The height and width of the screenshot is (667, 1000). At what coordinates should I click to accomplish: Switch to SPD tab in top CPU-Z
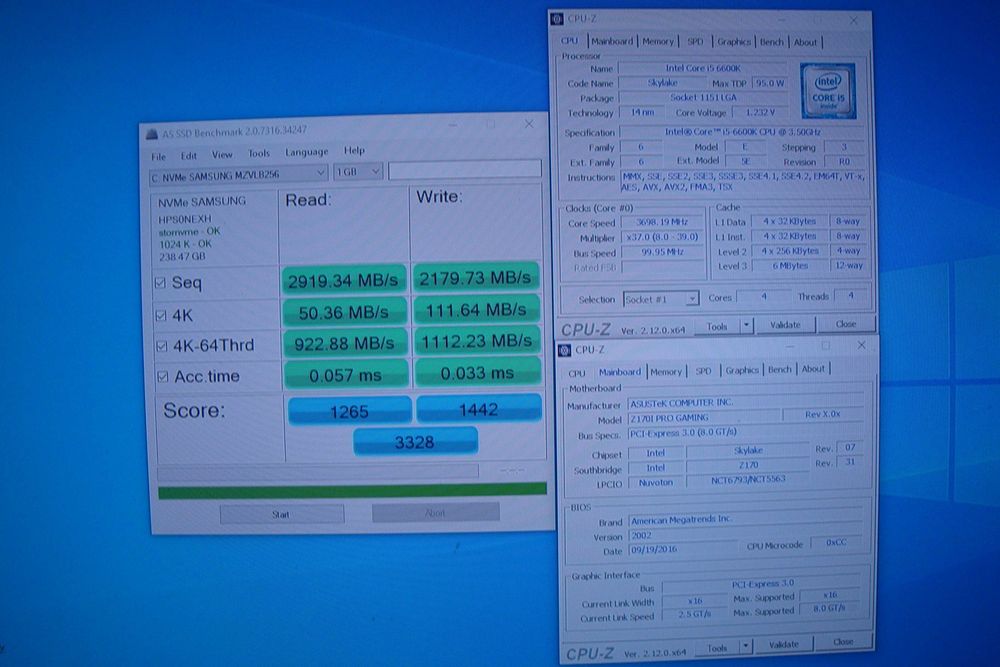695,41
